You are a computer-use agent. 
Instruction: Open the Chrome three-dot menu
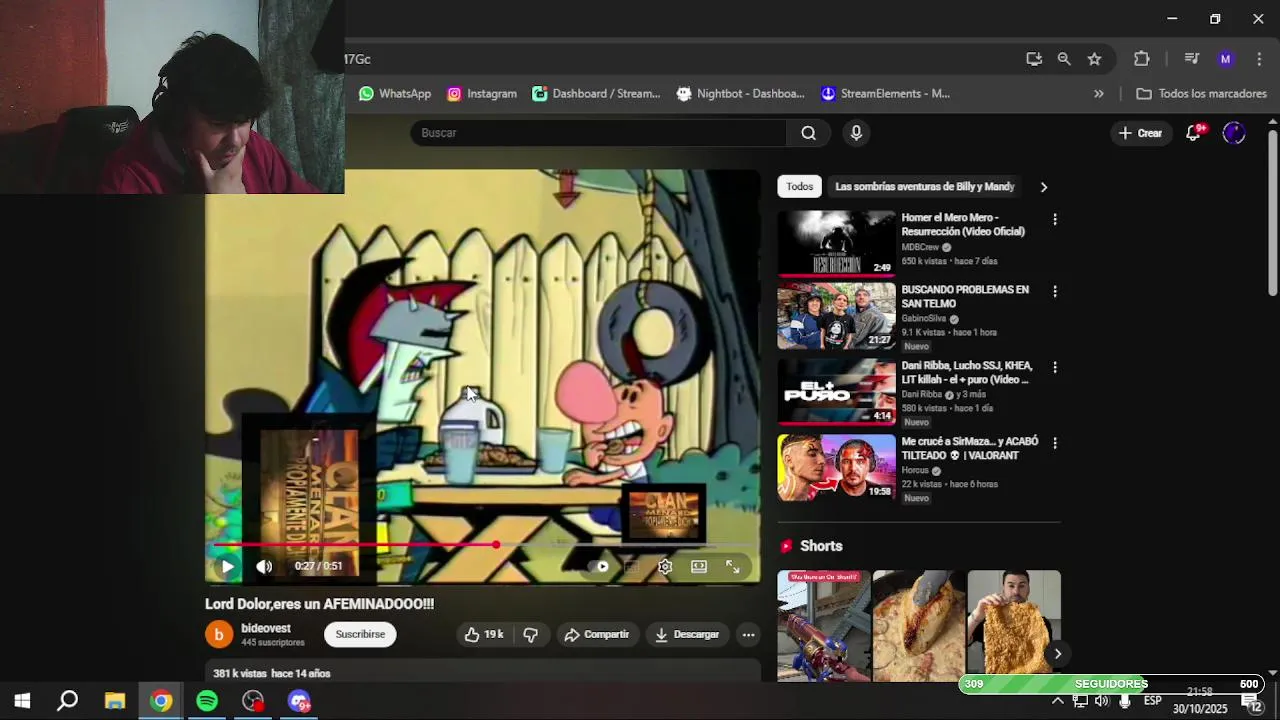(x=1258, y=59)
